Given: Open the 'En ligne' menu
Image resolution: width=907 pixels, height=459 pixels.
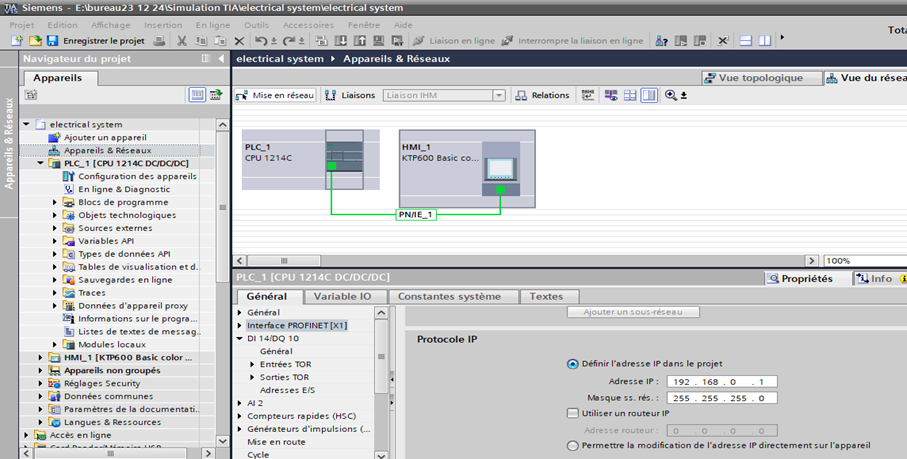Looking at the screenshot, I should [213, 25].
